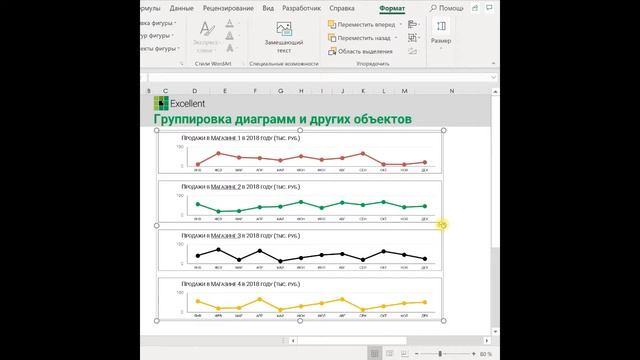
Task: Click the Align objects icon
Action: (412, 24)
